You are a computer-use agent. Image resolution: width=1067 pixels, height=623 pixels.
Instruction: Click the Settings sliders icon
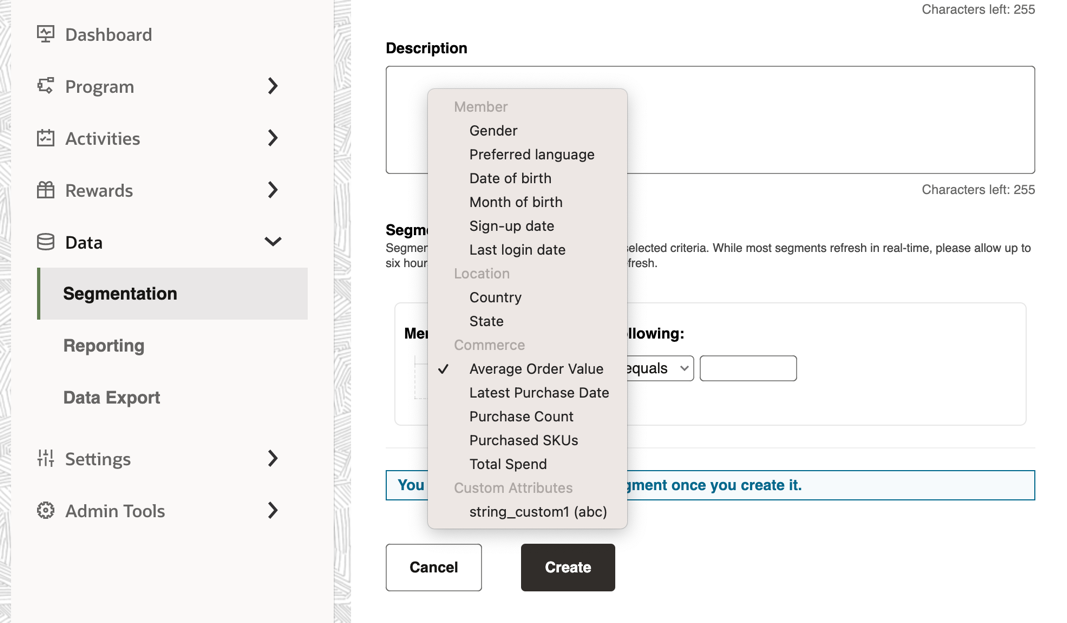click(x=46, y=458)
